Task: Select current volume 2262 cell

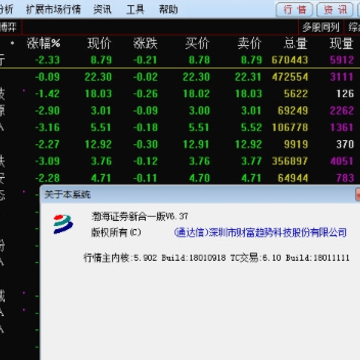Action: pos(342,111)
